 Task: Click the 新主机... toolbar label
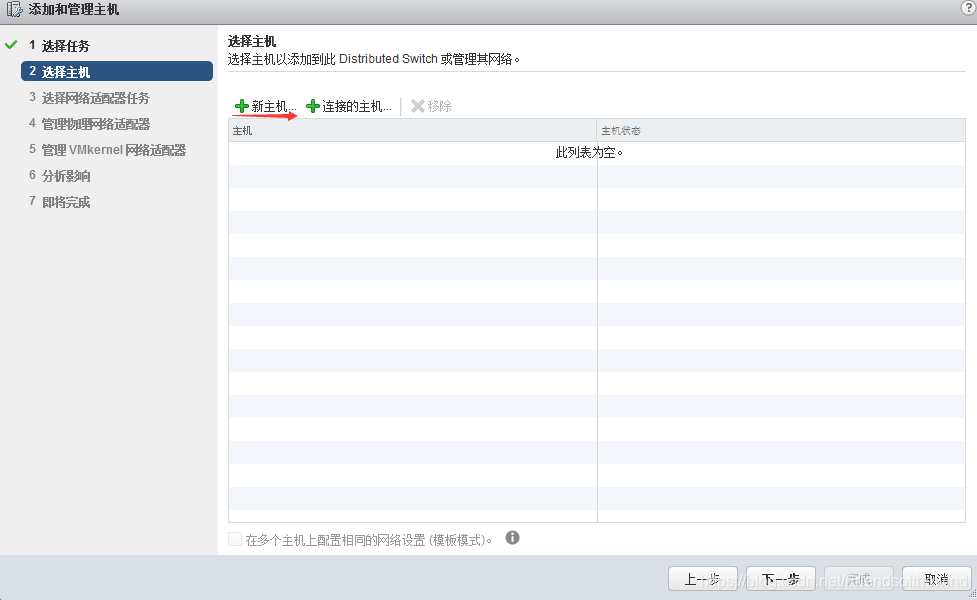pyautogui.click(x=274, y=107)
